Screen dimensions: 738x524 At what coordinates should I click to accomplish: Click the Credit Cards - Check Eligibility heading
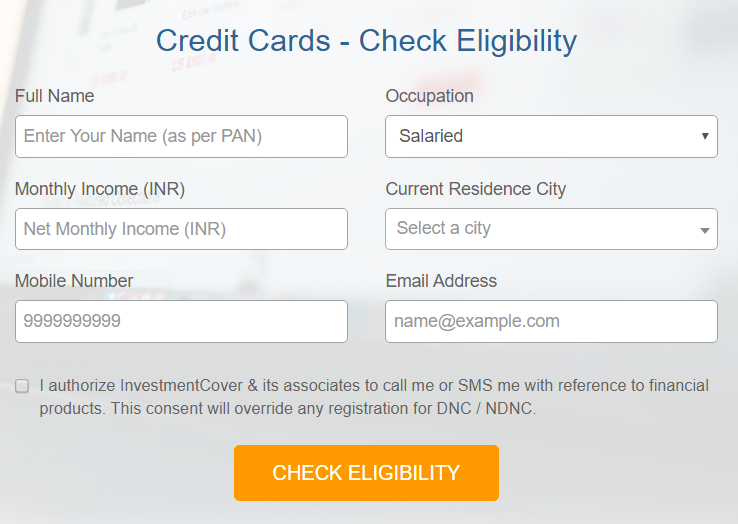[366, 41]
